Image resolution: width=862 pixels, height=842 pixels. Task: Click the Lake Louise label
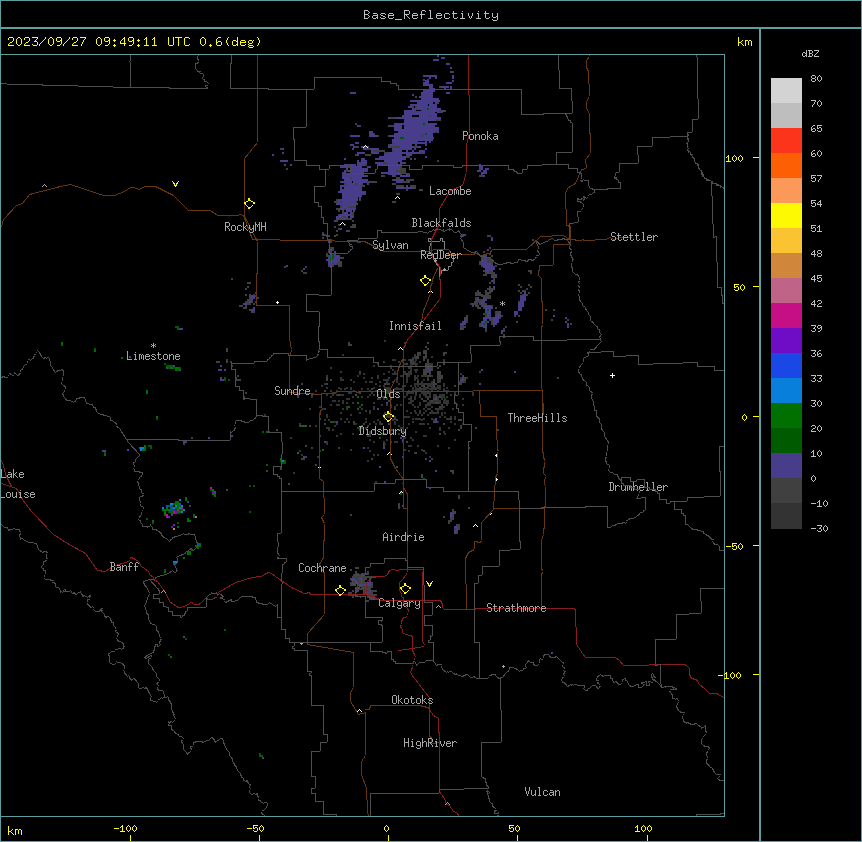[18, 484]
